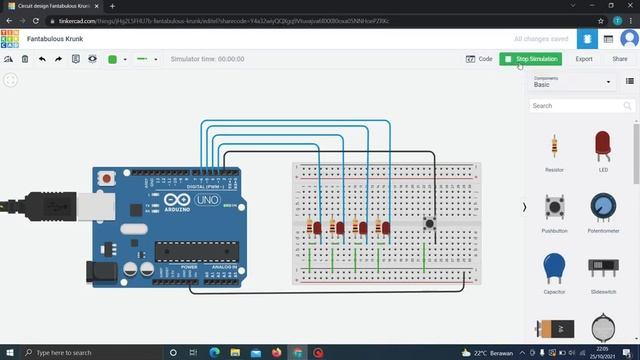Click the pushbutton on the breadboard

point(429,223)
